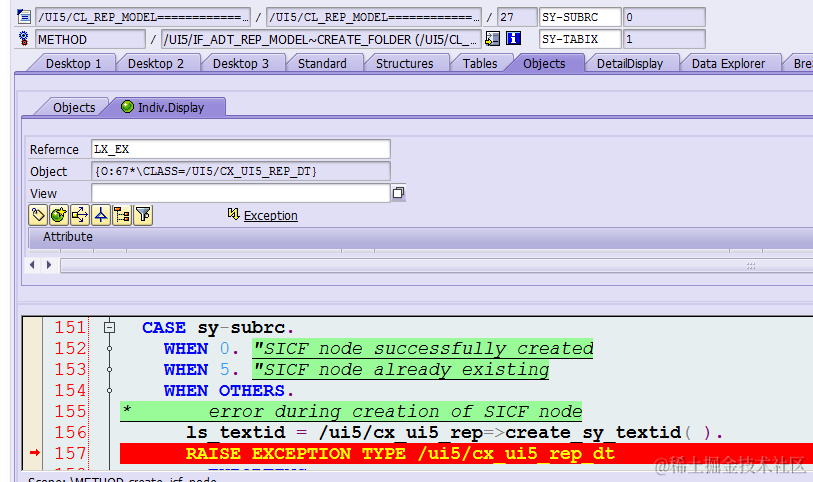Click the green sphere with star icon
This screenshot has width=813, height=482.
pyautogui.click(x=59, y=215)
